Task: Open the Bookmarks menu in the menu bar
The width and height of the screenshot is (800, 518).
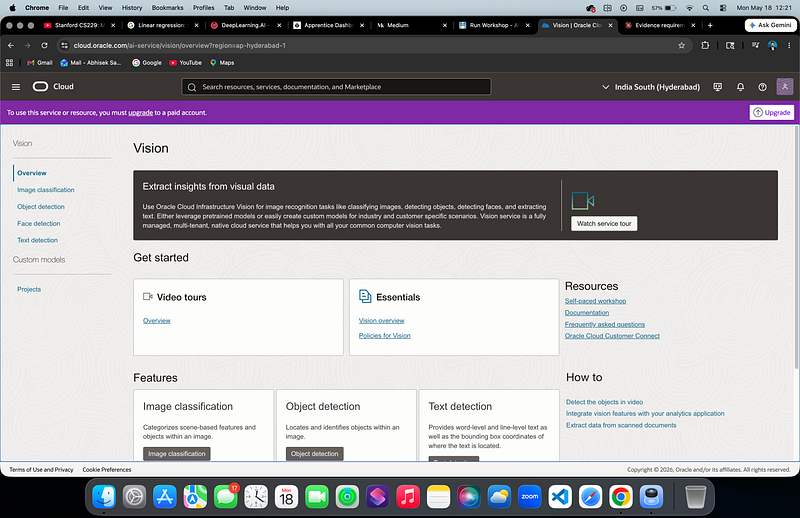Action: point(167,8)
